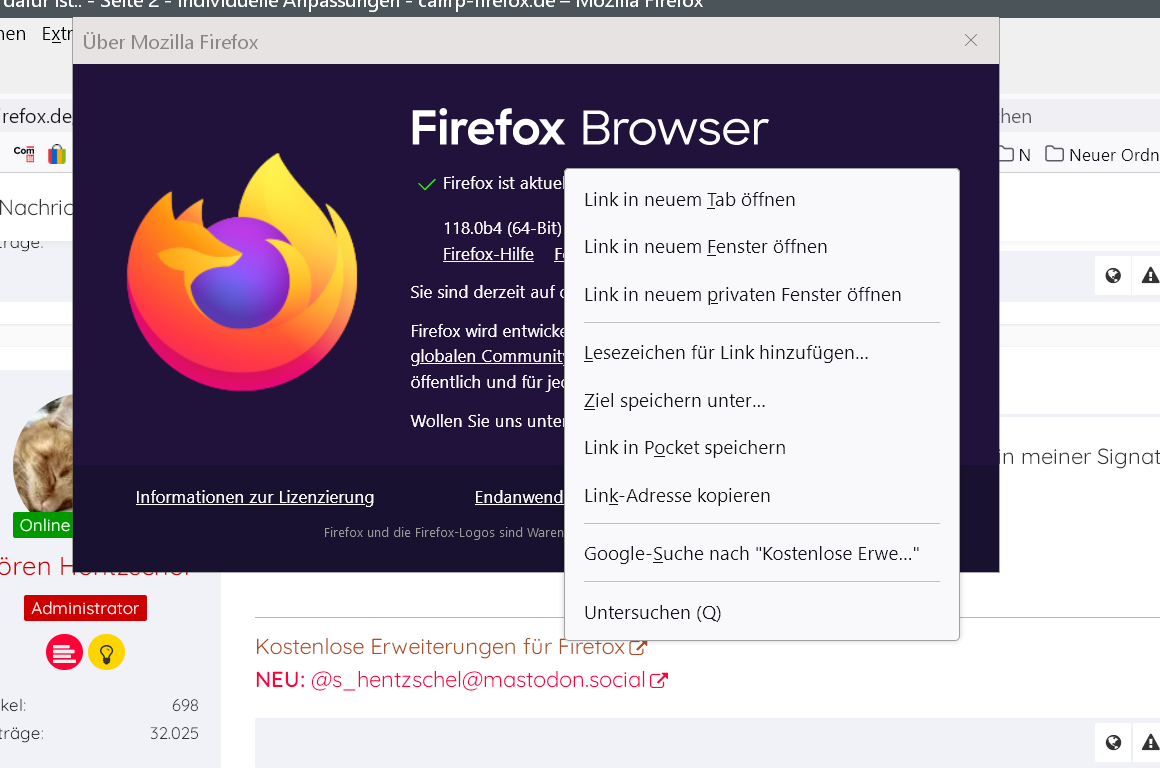Click the external-link icon after Erweiterungen link
The height and width of the screenshot is (768, 1160).
638,648
